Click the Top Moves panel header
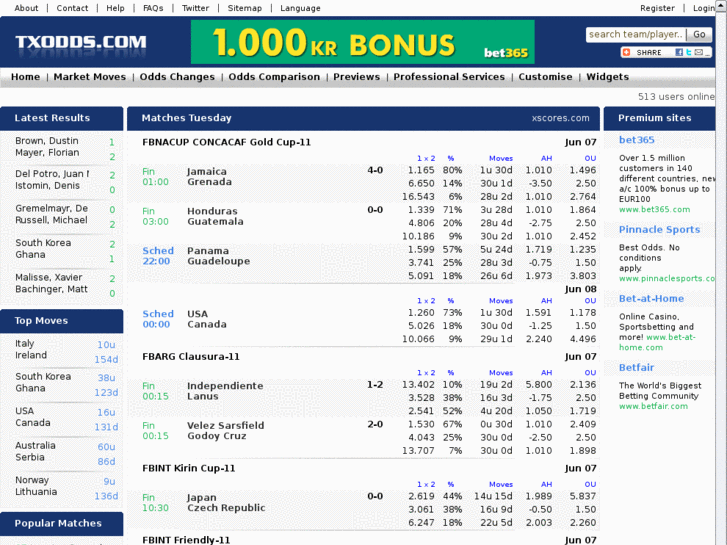The image size is (727, 545). (x=62, y=321)
